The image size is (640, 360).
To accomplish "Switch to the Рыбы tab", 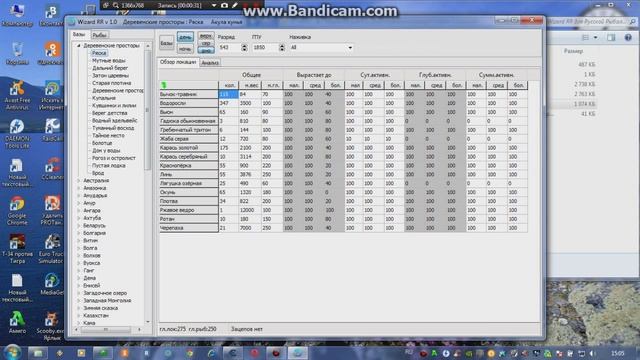I will pyautogui.click(x=99, y=35).
